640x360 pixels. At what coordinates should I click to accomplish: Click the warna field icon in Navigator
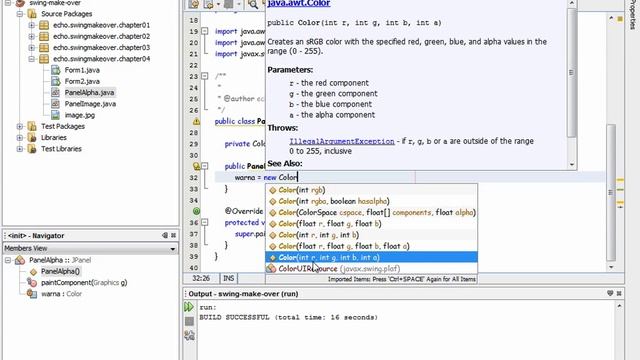(32, 294)
